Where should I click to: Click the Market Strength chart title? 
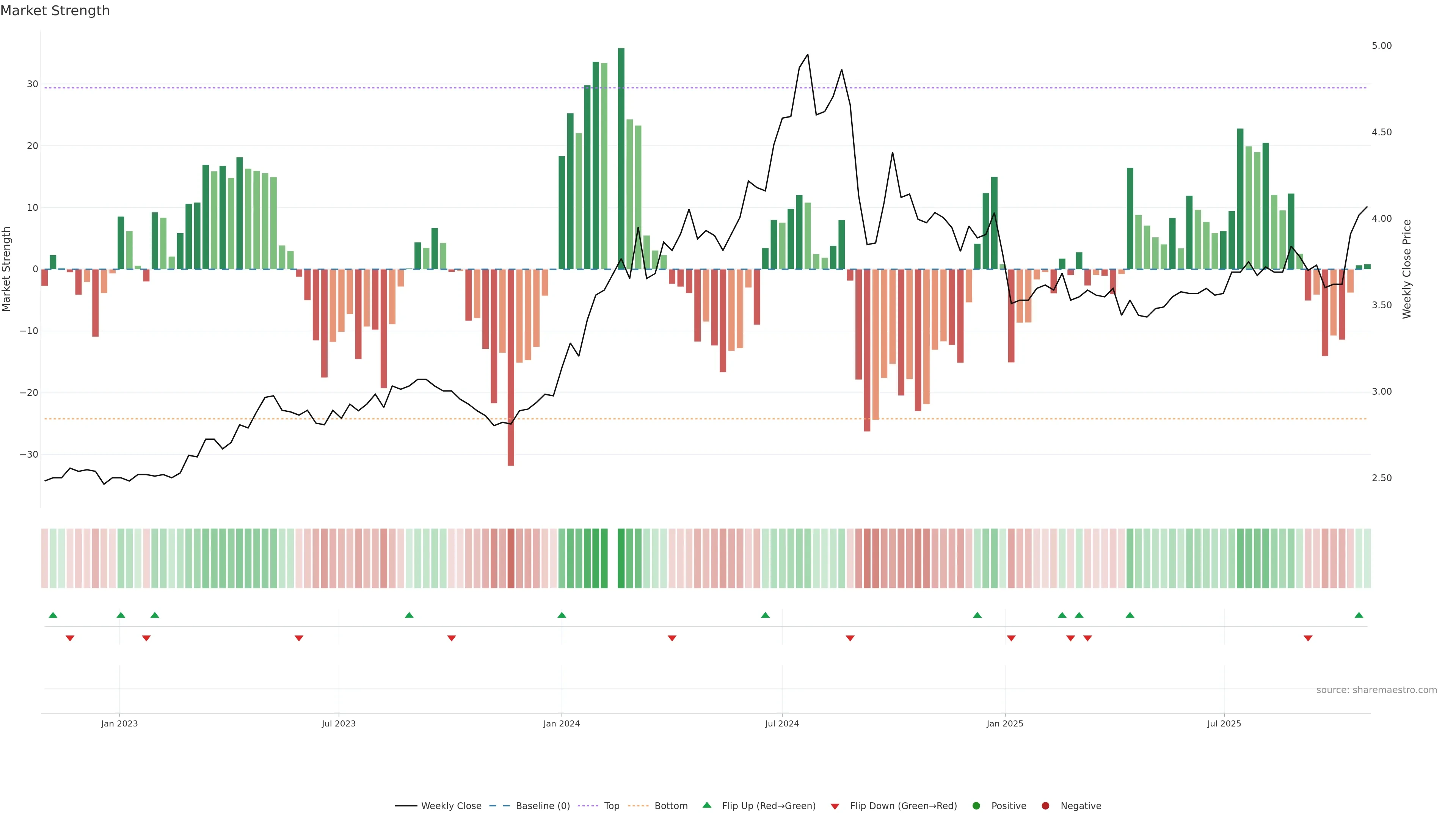point(55,11)
